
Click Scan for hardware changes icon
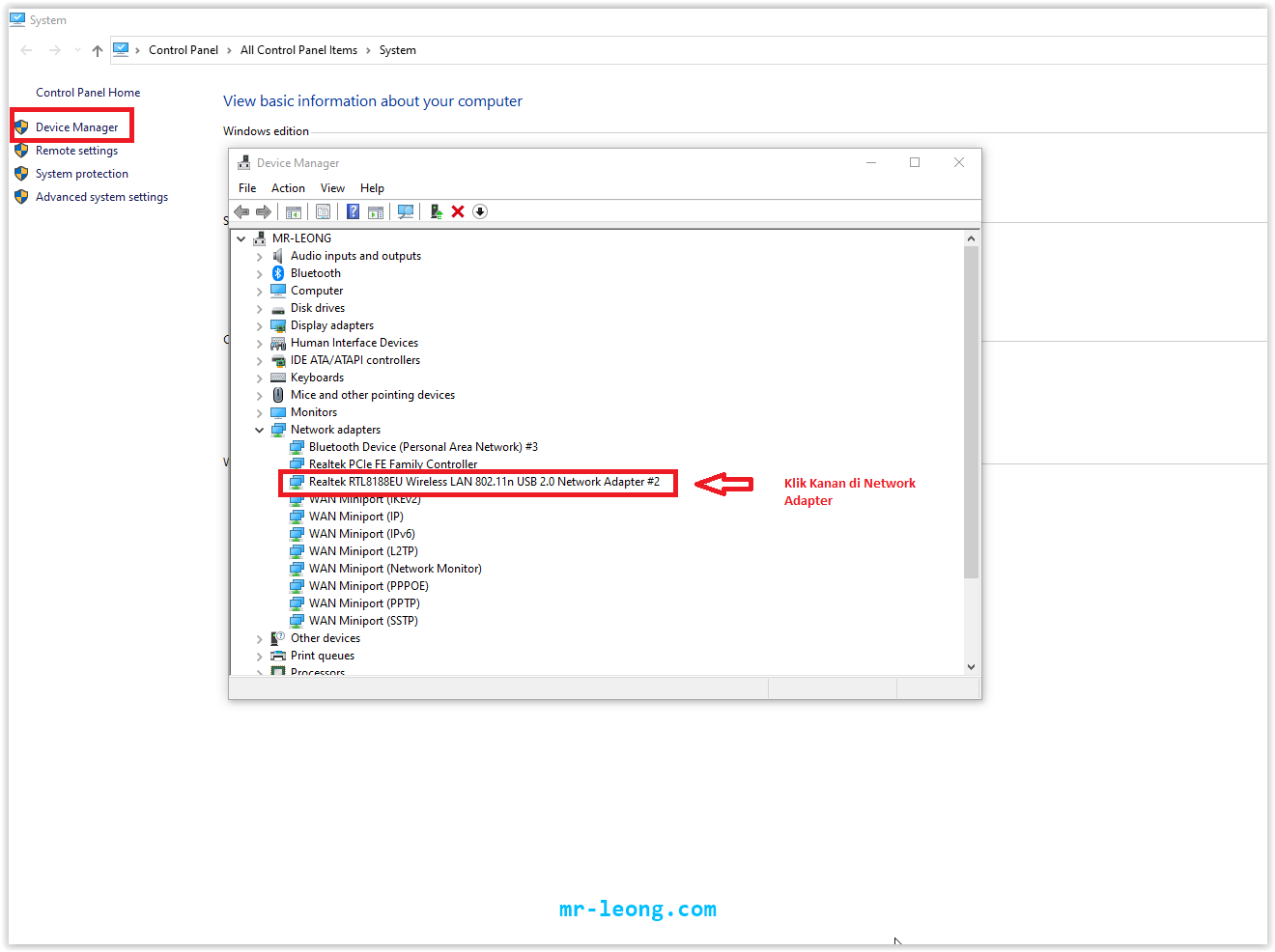point(406,211)
